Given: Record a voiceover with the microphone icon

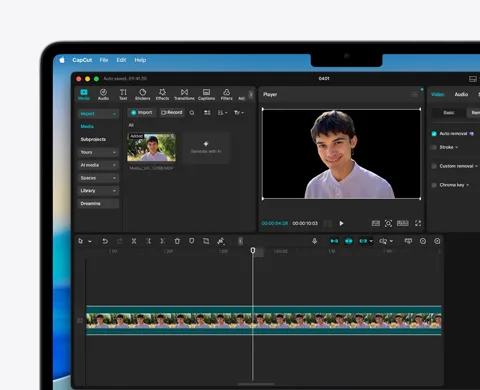Looking at the screenshot, I should pos(314,241).
